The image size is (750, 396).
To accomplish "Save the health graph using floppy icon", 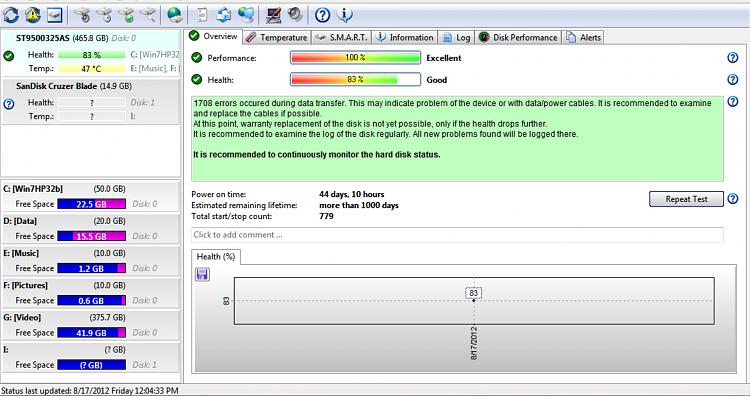I will (202, 275).
